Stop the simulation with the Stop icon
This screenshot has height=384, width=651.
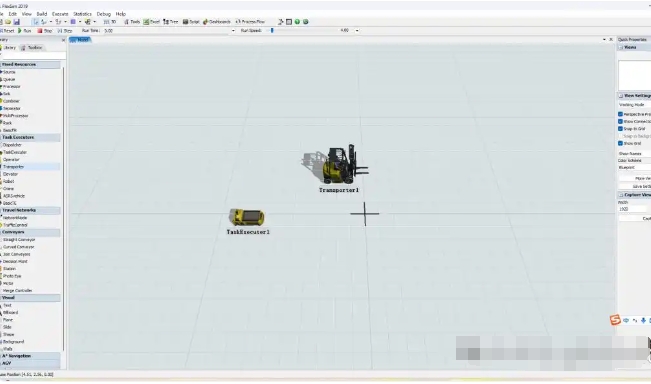(x=40, y=31)
